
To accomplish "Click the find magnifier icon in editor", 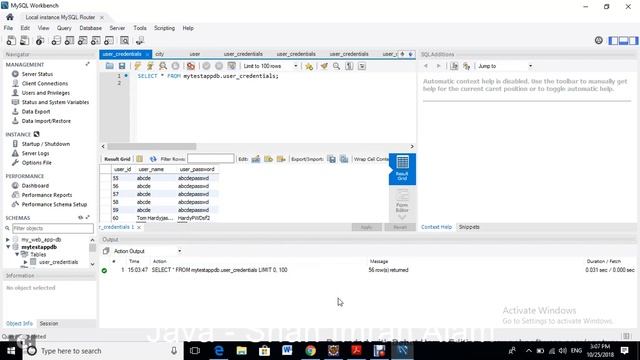I will (x=336, y=66).
